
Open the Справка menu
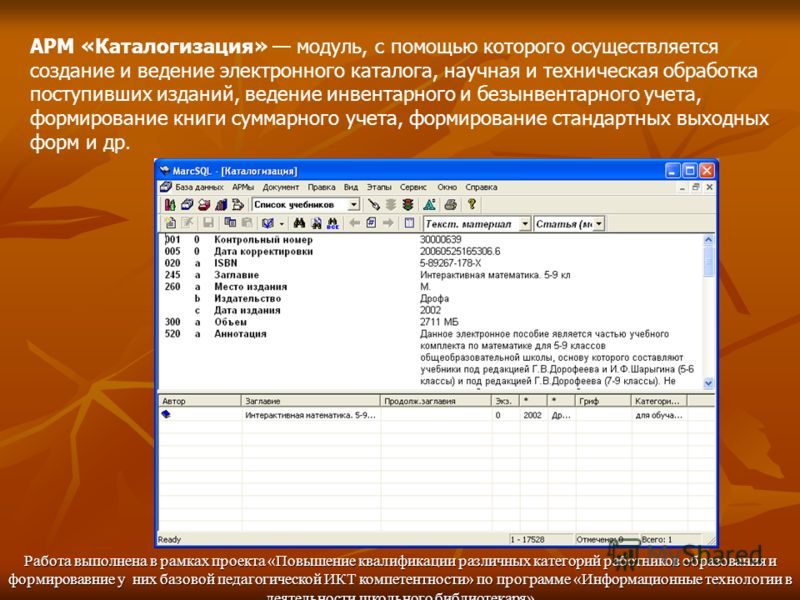click(481, 187)
